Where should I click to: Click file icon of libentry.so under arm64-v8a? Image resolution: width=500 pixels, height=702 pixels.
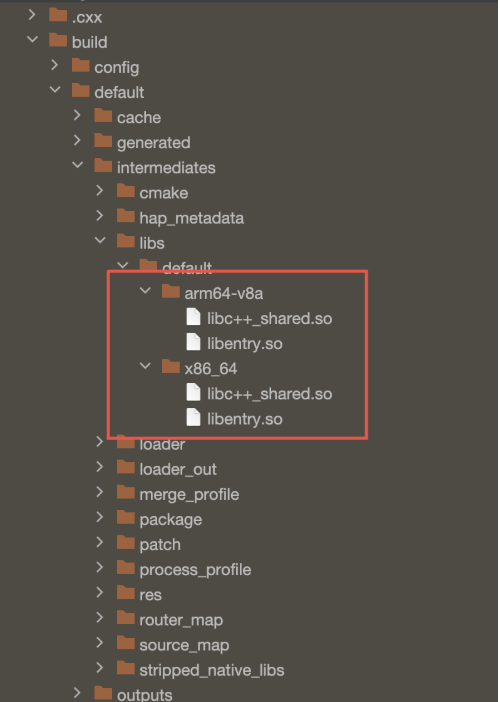[193, 342]
